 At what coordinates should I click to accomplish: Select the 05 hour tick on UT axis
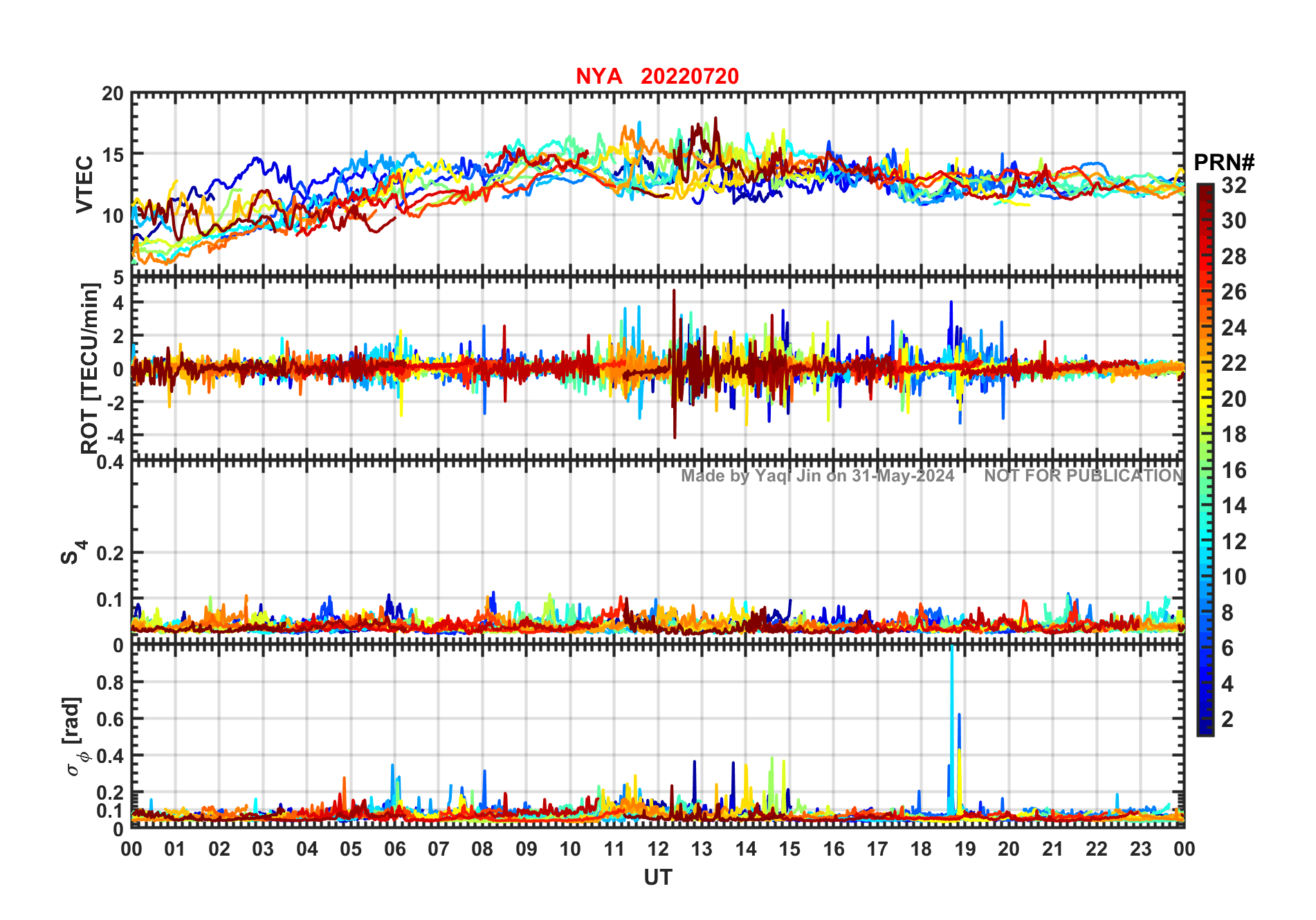(x=351, y=849)
